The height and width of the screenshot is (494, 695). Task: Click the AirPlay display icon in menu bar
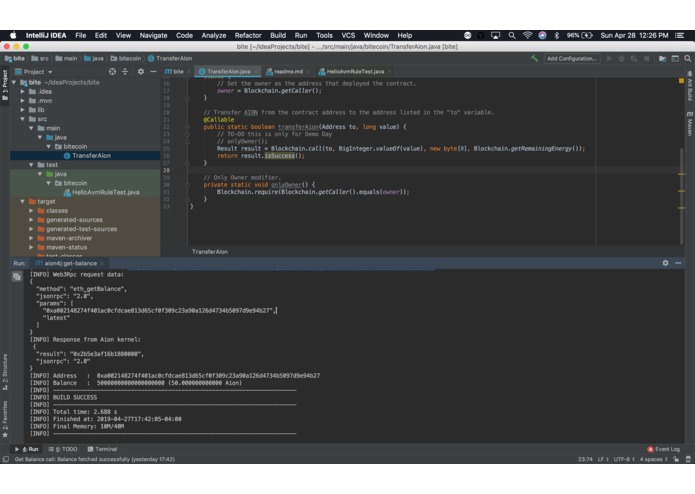tap(495, 35)
